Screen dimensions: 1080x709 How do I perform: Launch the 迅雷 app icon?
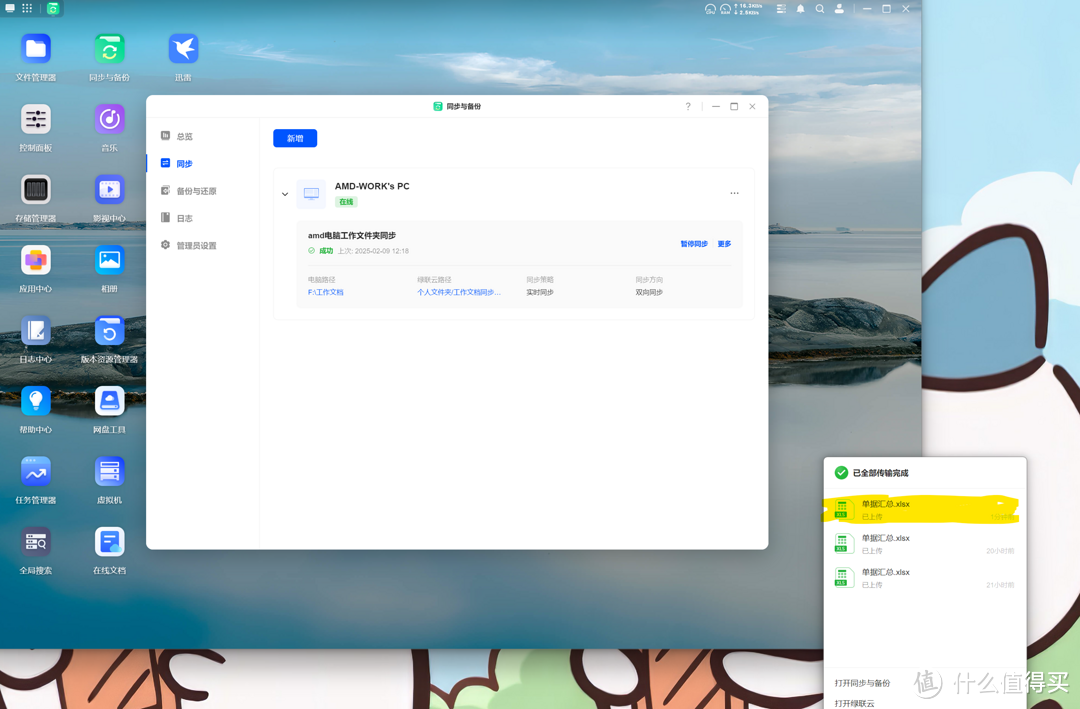tap(183, 49)
